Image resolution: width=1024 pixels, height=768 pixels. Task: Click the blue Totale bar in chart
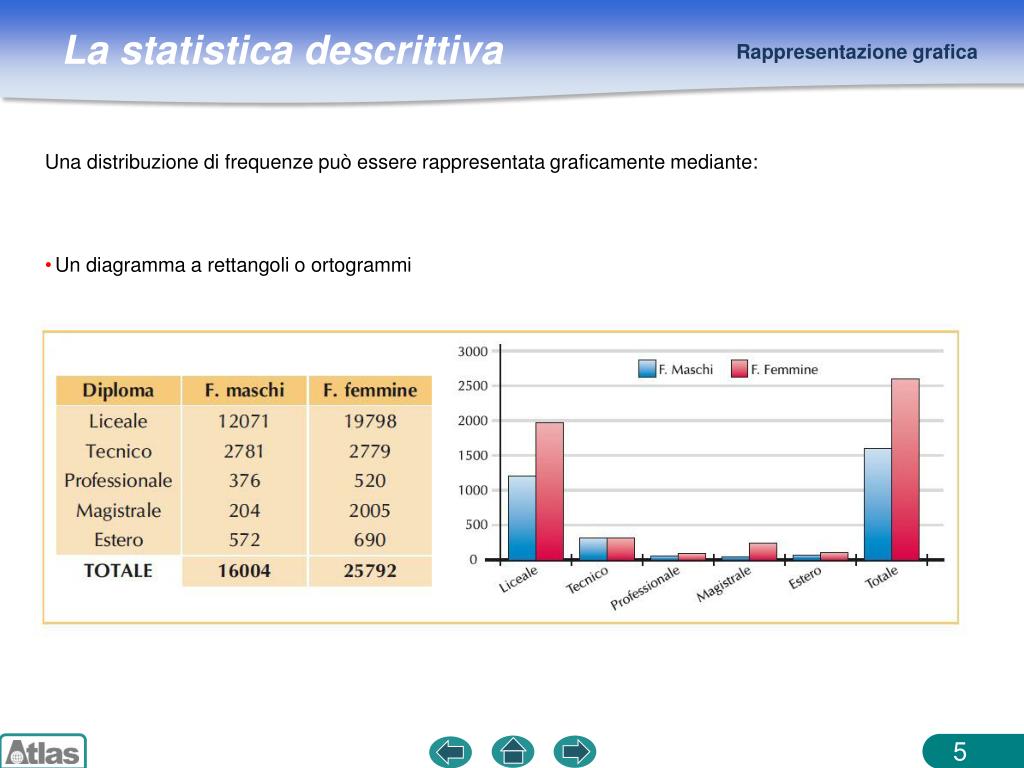tap(878, 504)
